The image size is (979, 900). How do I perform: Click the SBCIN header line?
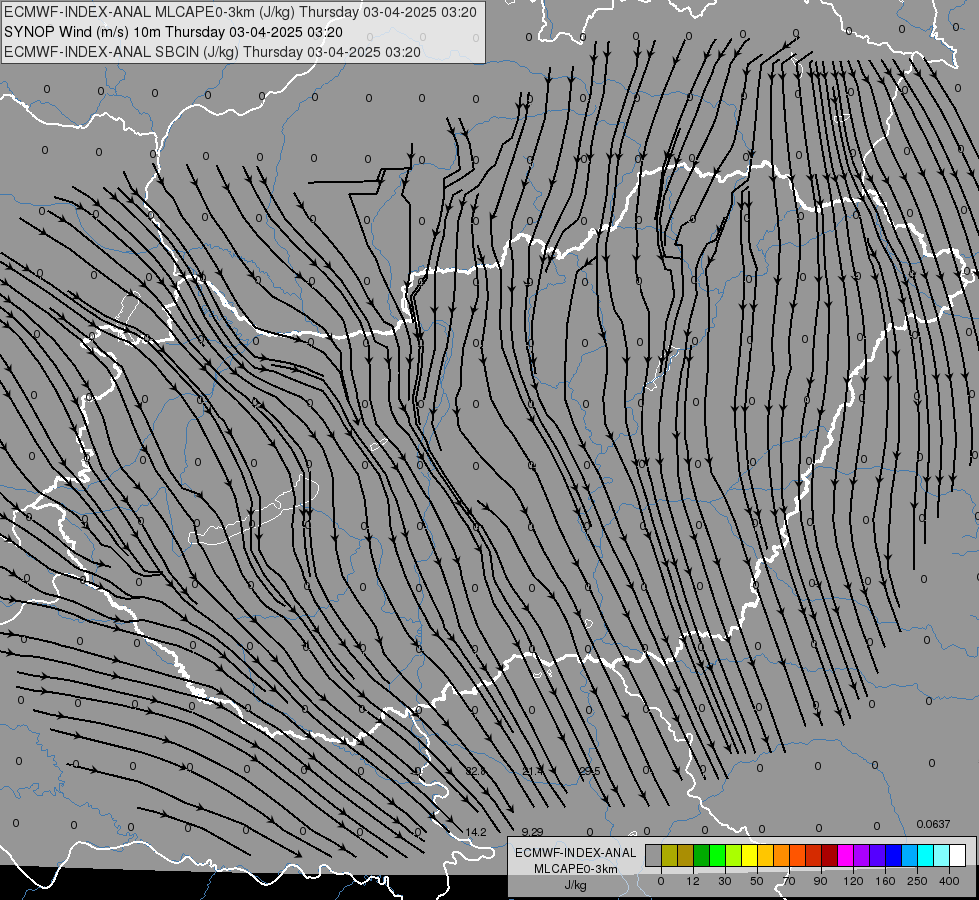[212, 52]
